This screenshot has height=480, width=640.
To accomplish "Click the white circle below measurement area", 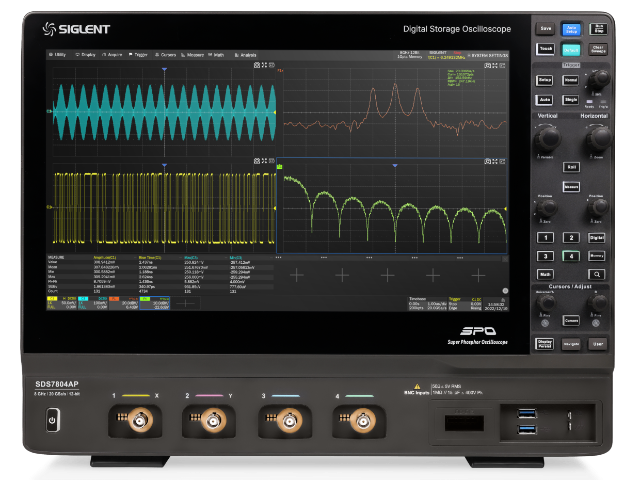I will [x=505, y=291].
